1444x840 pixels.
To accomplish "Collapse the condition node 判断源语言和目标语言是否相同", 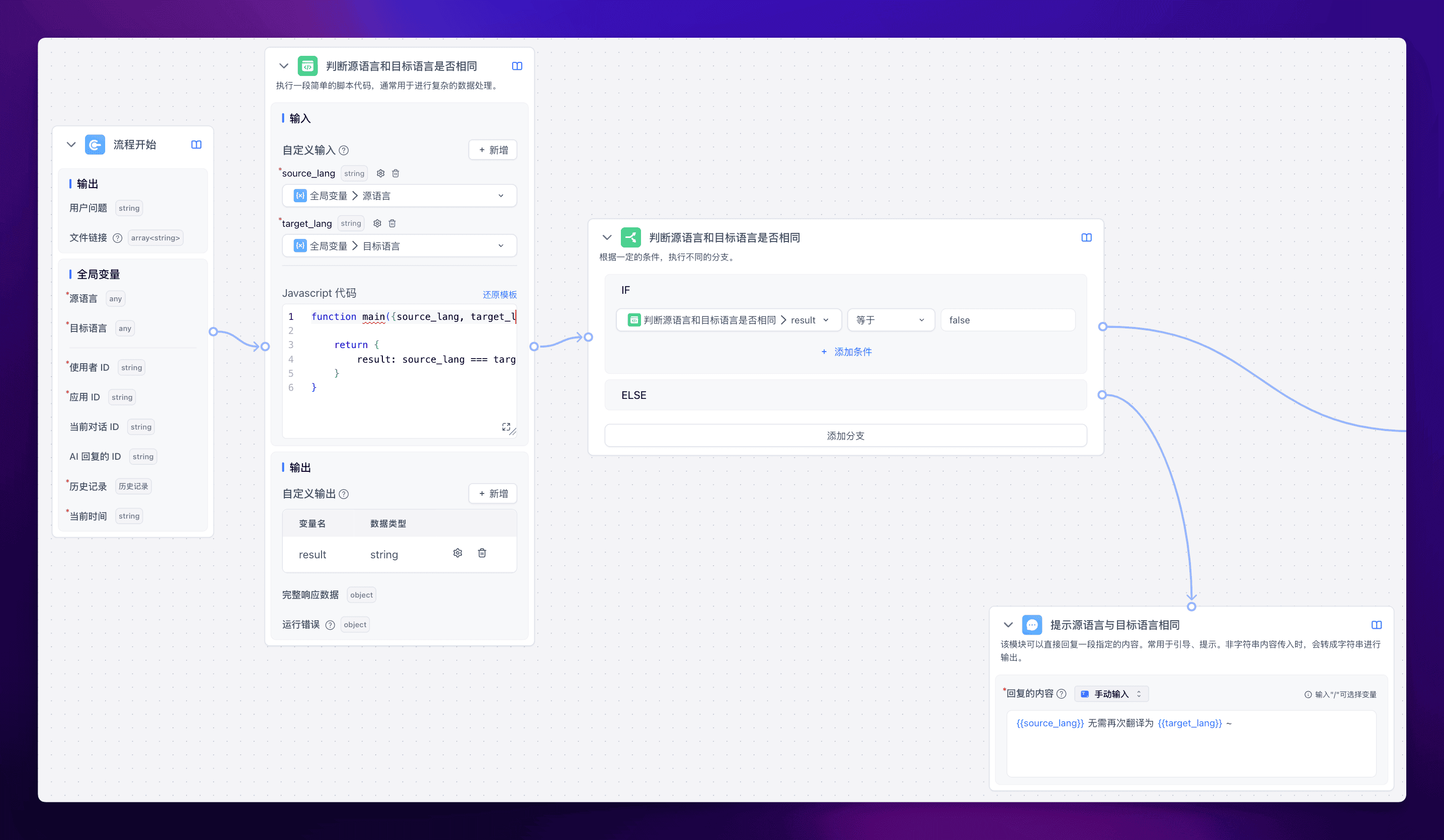I will tap(607, 237).
